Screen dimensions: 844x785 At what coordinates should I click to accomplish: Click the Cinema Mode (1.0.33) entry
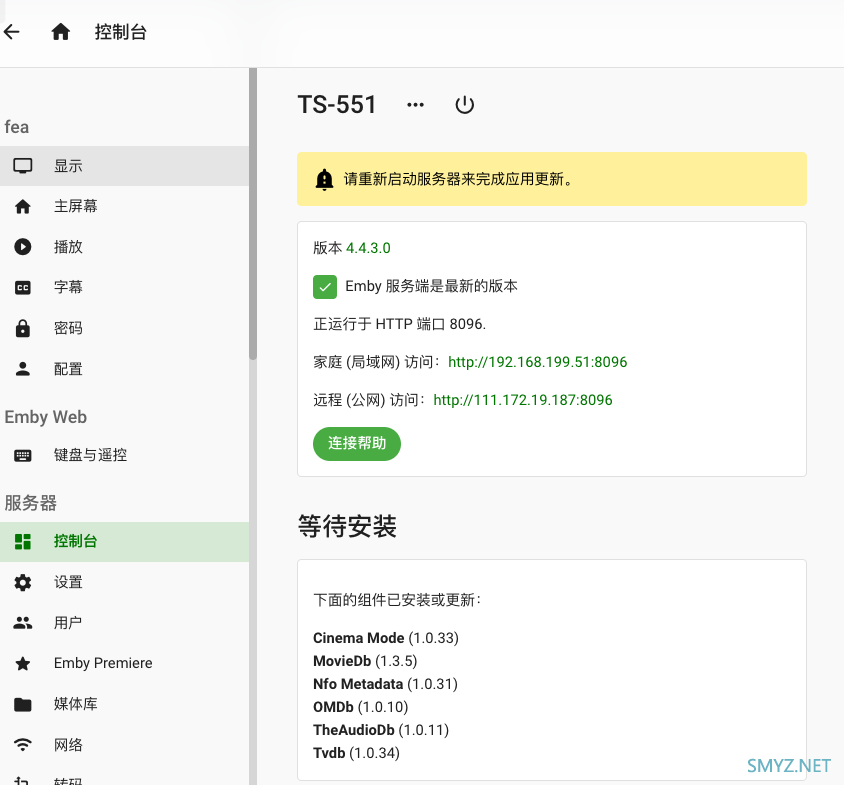385,638
